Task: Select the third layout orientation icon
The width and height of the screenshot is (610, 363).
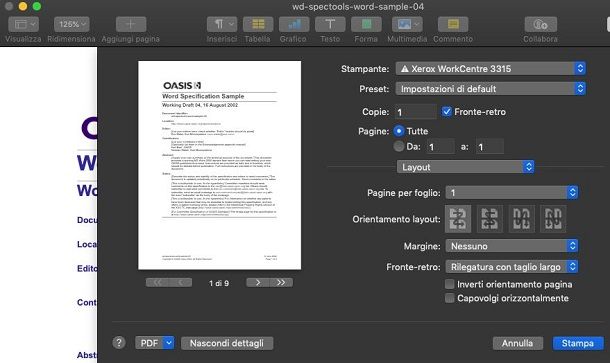Action: 521,219
